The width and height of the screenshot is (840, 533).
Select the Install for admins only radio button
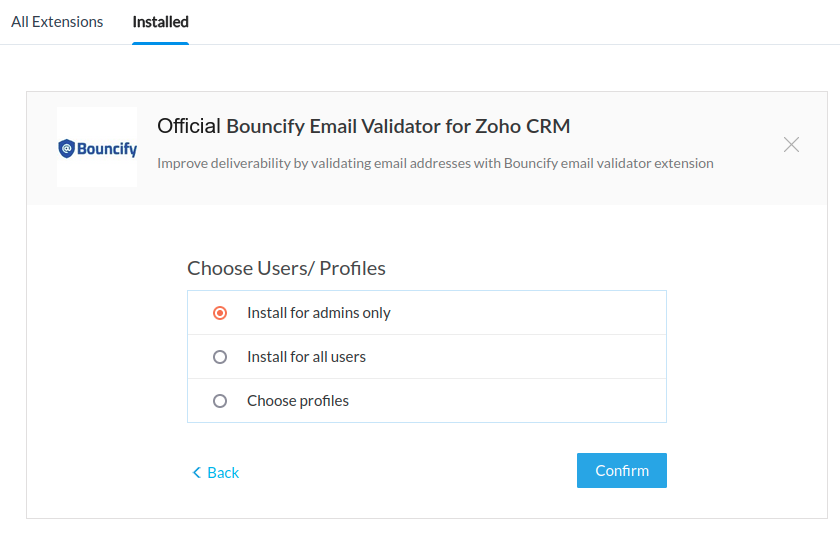(220, 313)
